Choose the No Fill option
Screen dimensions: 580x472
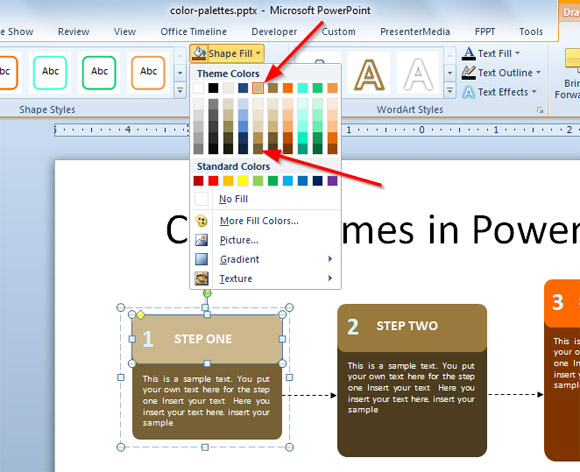click(x=233, y=199)
